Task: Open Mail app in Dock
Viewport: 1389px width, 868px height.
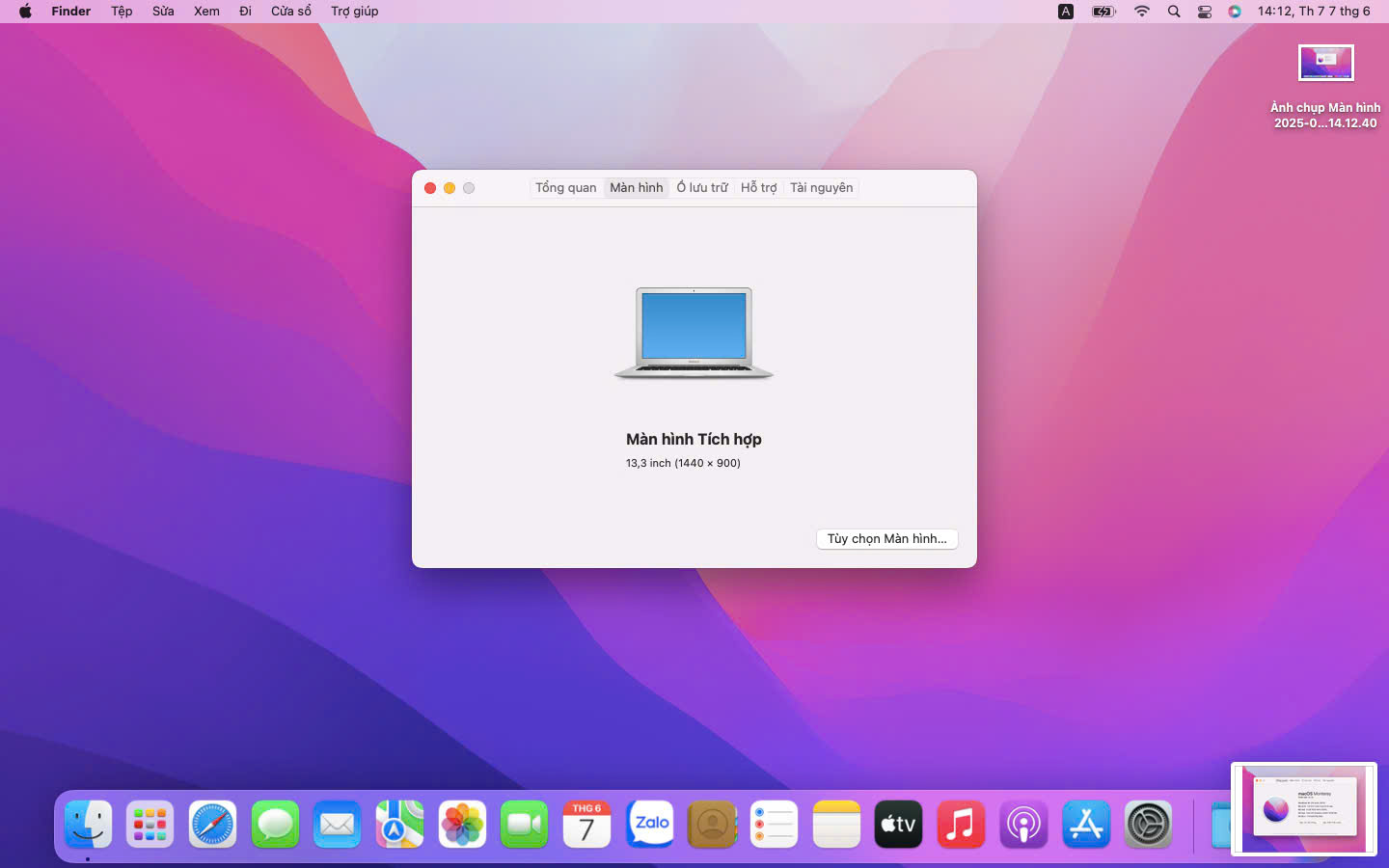Action: click(x=337, y=825)
